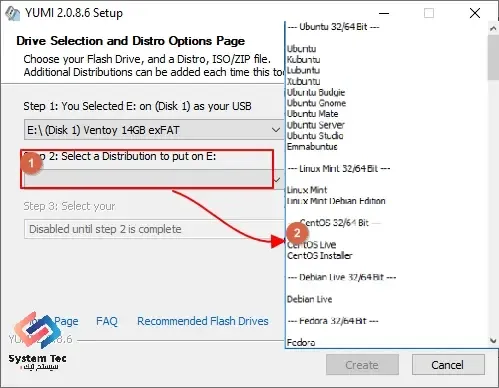Select CentOS Installer from the list
This screenshot has height=388, width=499.
320,256
